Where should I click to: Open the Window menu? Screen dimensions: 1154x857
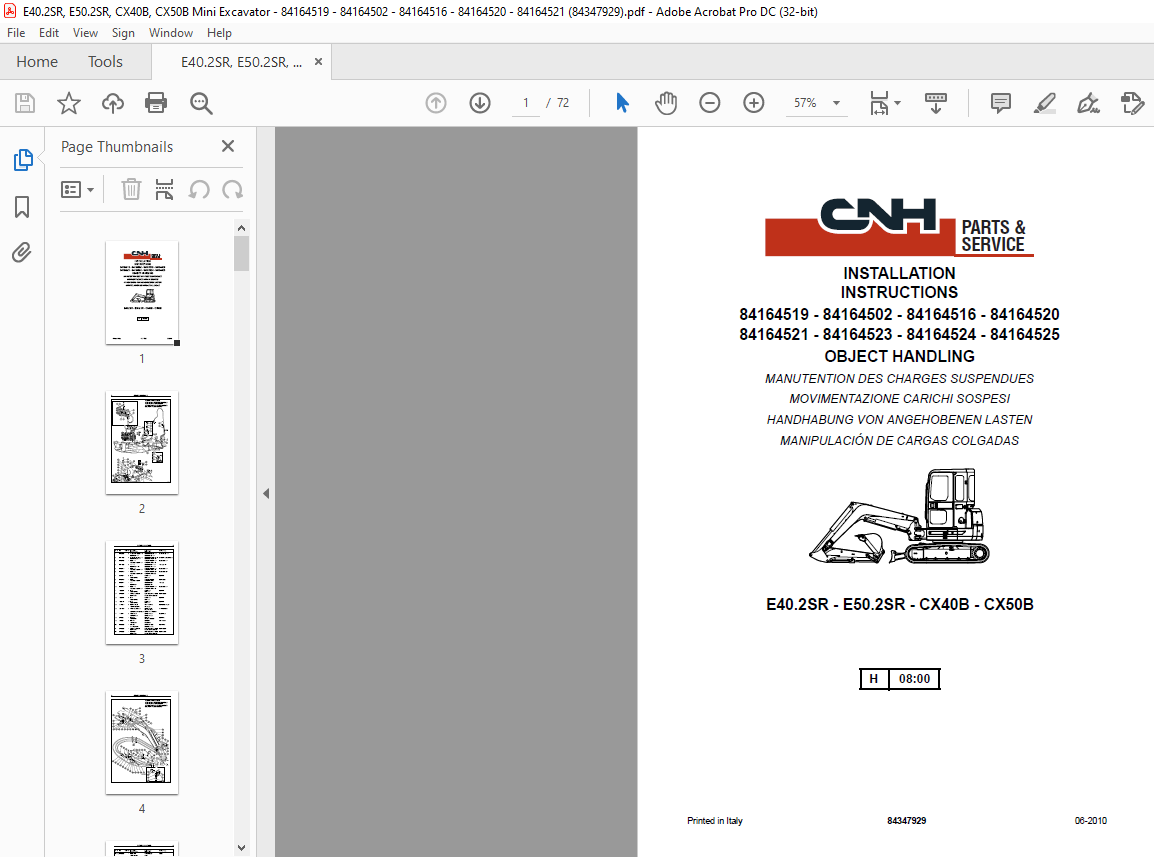coord(171,33)
